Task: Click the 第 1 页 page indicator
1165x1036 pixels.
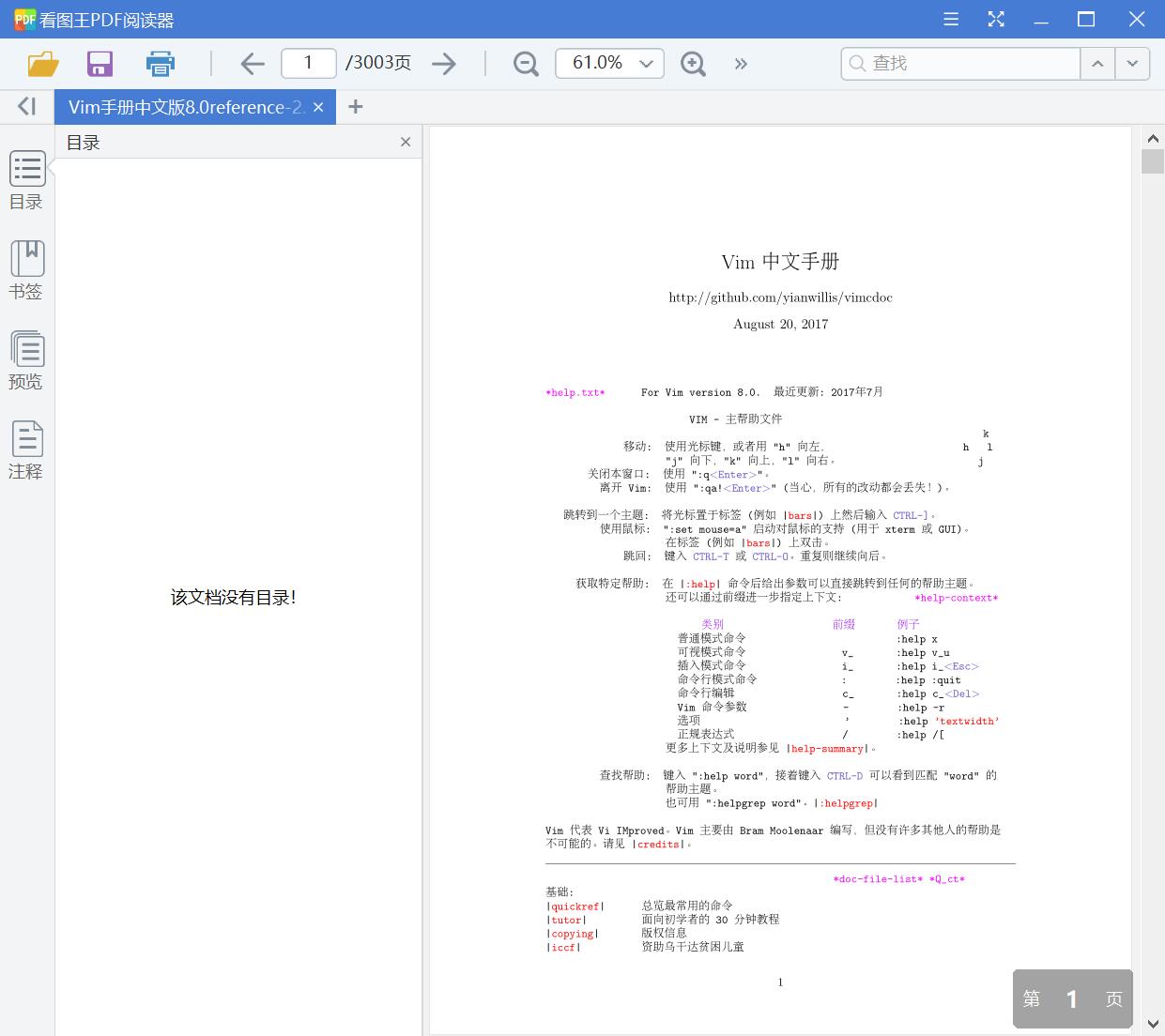Action: click(x=1073, y=999)
